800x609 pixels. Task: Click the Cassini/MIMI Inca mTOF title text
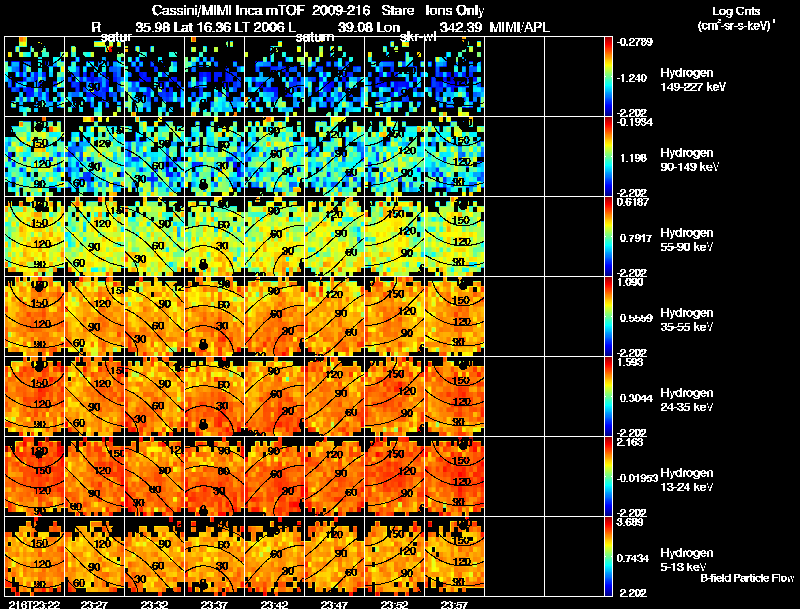pyautogui.click(x=228, y=10)
